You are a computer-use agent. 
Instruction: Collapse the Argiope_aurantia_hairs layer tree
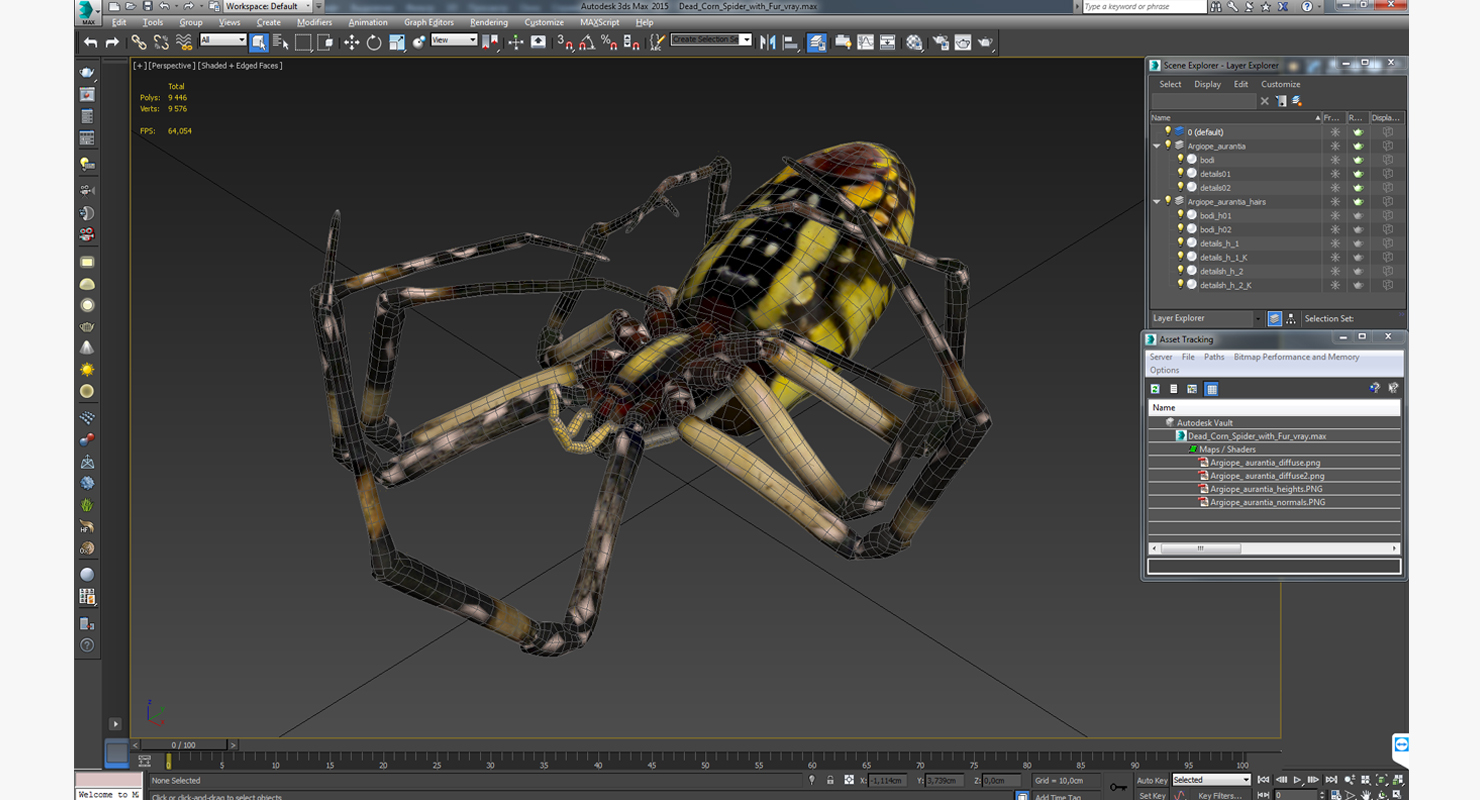click(1157, 201)
